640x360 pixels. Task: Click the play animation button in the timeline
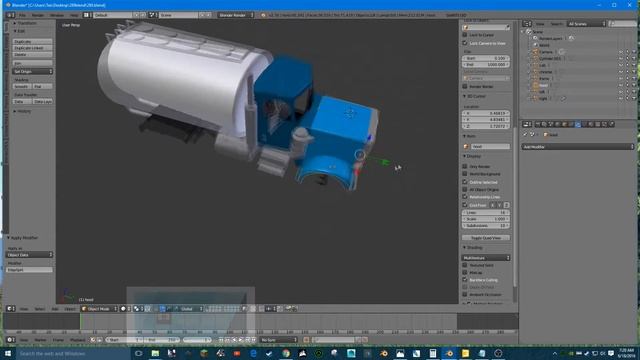(x=241, y=340)
